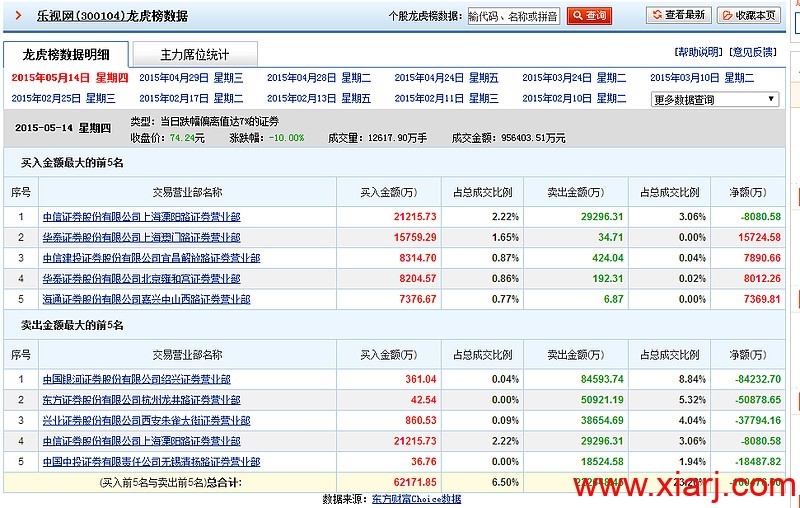800x508 pixels.
Task: Click the closing price value 74.24元
Action: coord(187,138)
